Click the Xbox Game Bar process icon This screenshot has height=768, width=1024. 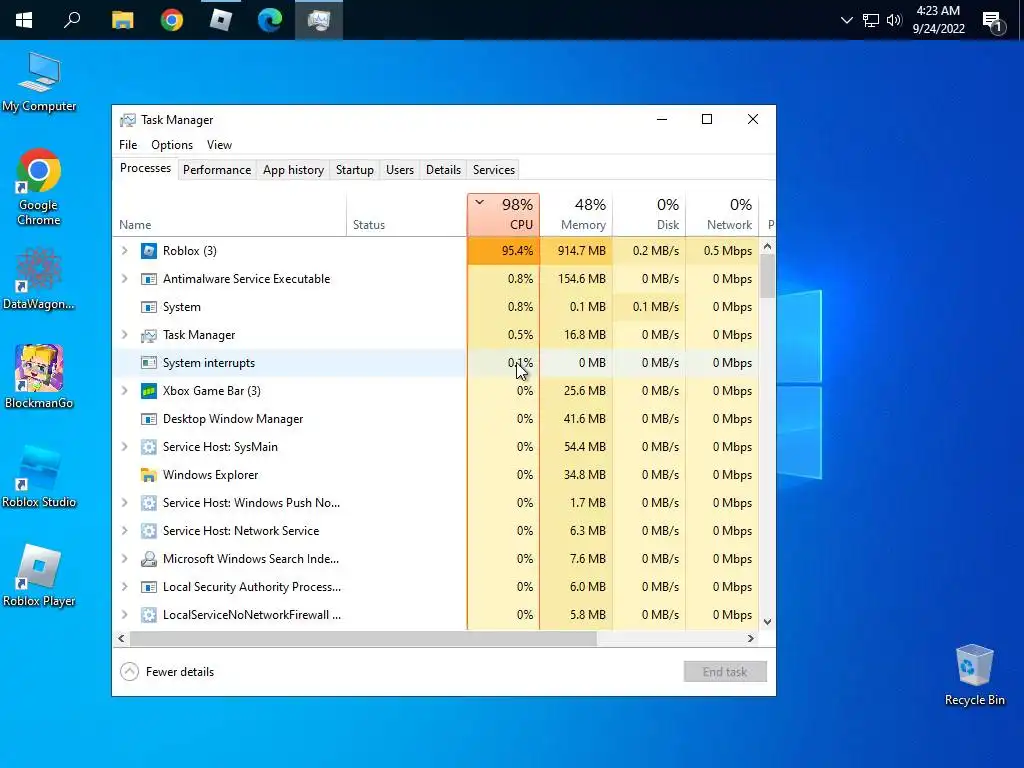pos(149,391)
